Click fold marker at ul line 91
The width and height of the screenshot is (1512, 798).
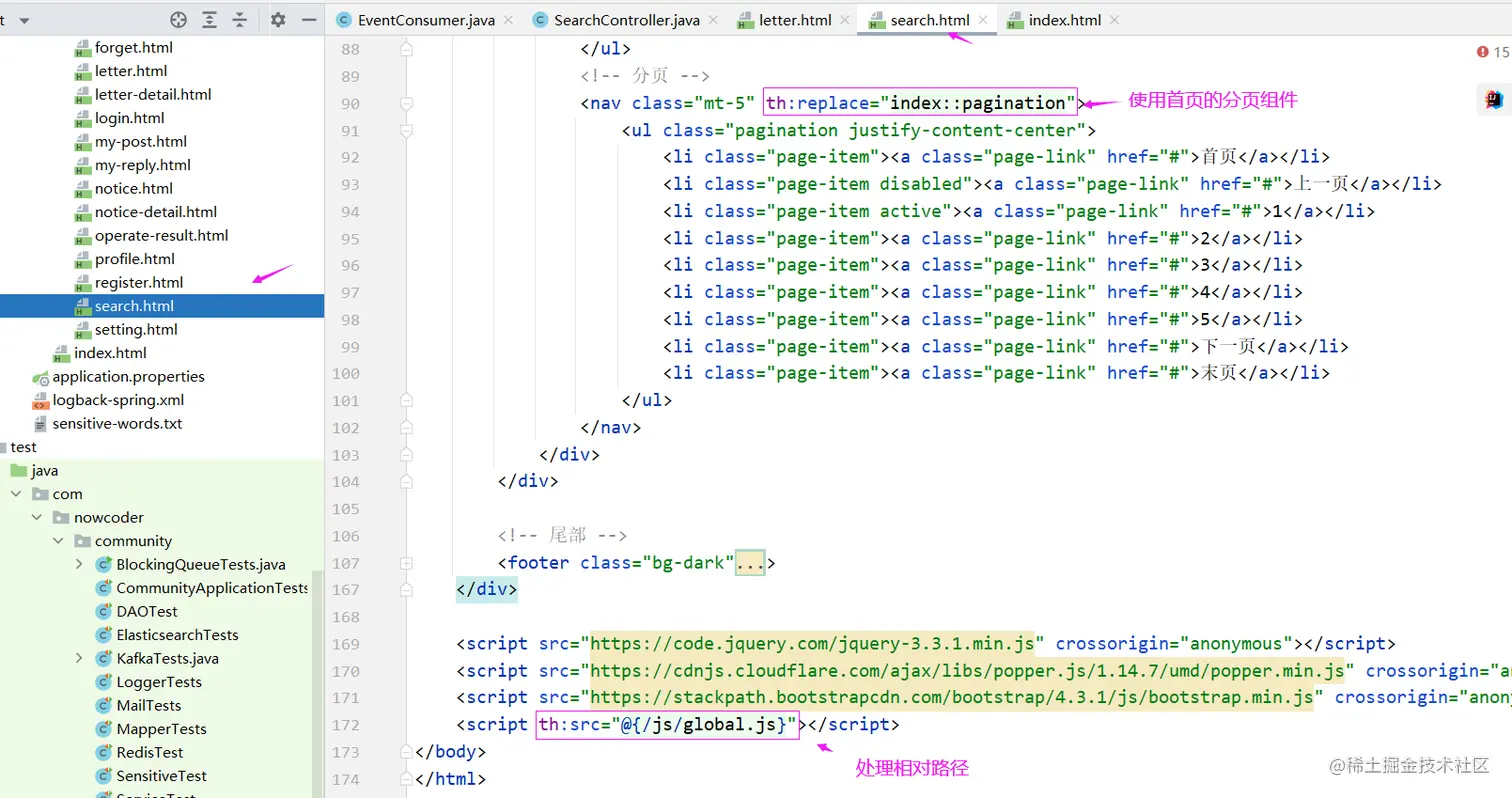click(x=406, y=130)
